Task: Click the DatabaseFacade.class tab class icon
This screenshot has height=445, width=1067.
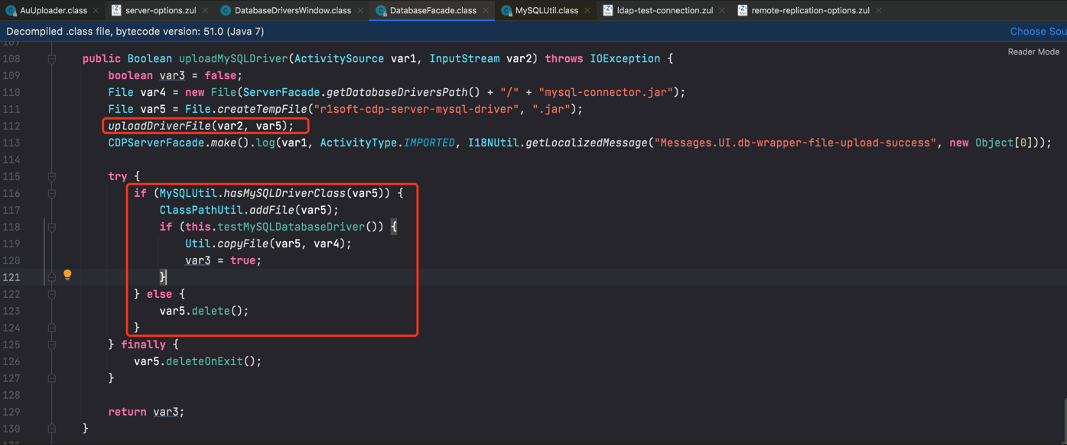Action: [x=380, y=11]
